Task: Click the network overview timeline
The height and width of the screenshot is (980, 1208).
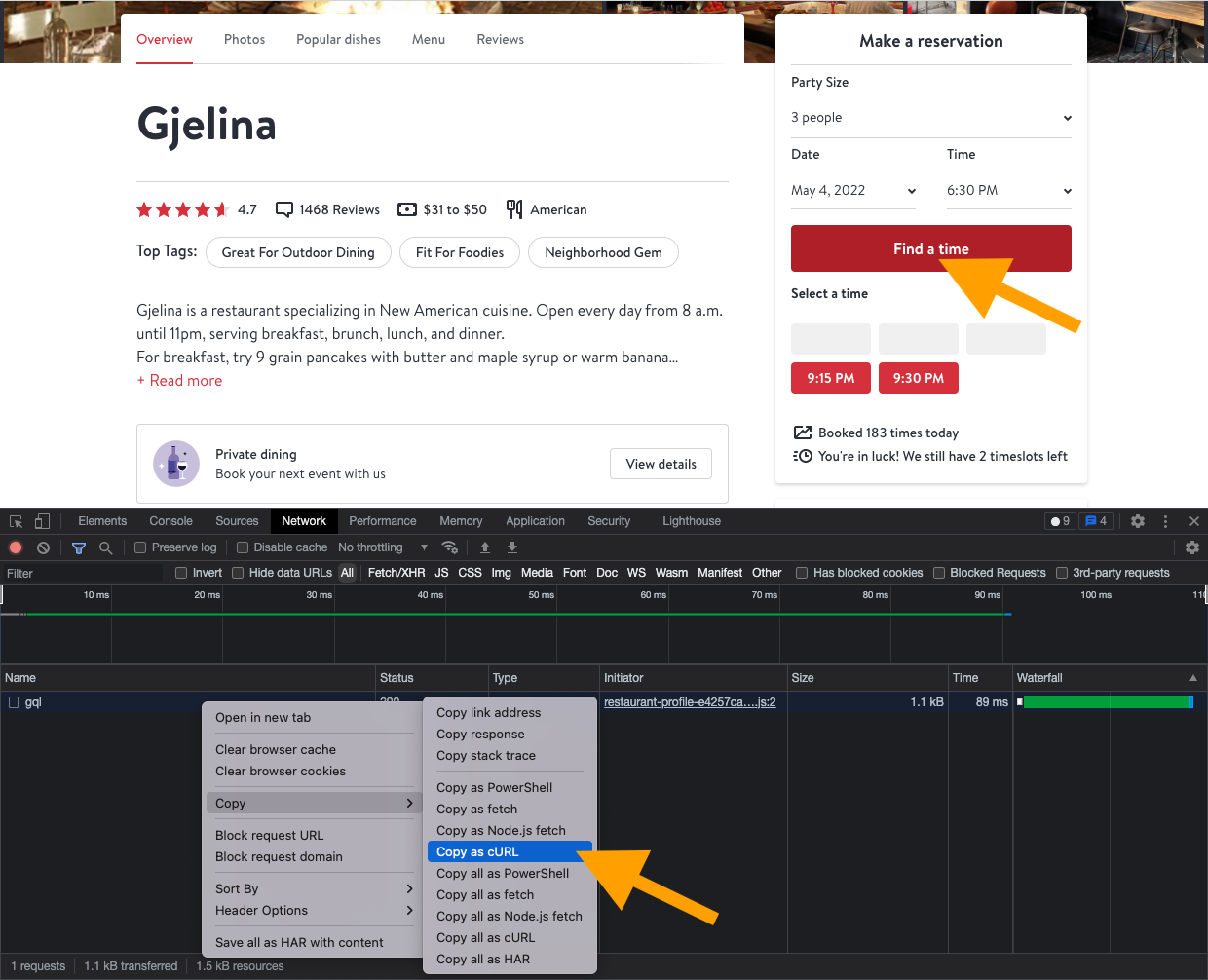Action: coord(604,624)
